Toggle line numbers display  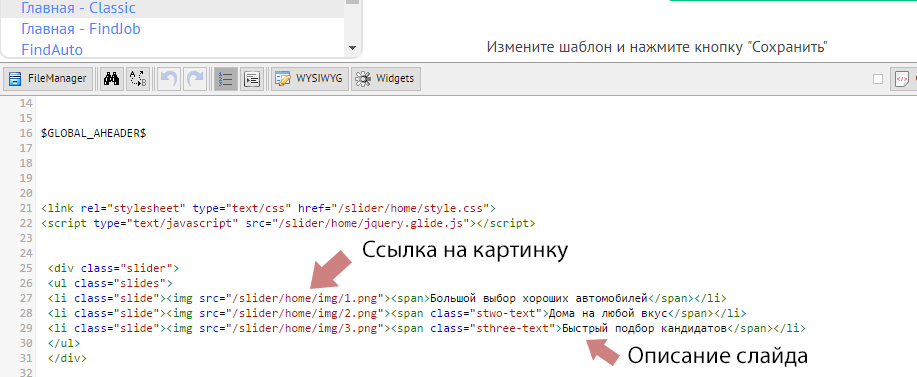(x=226, y=78)
